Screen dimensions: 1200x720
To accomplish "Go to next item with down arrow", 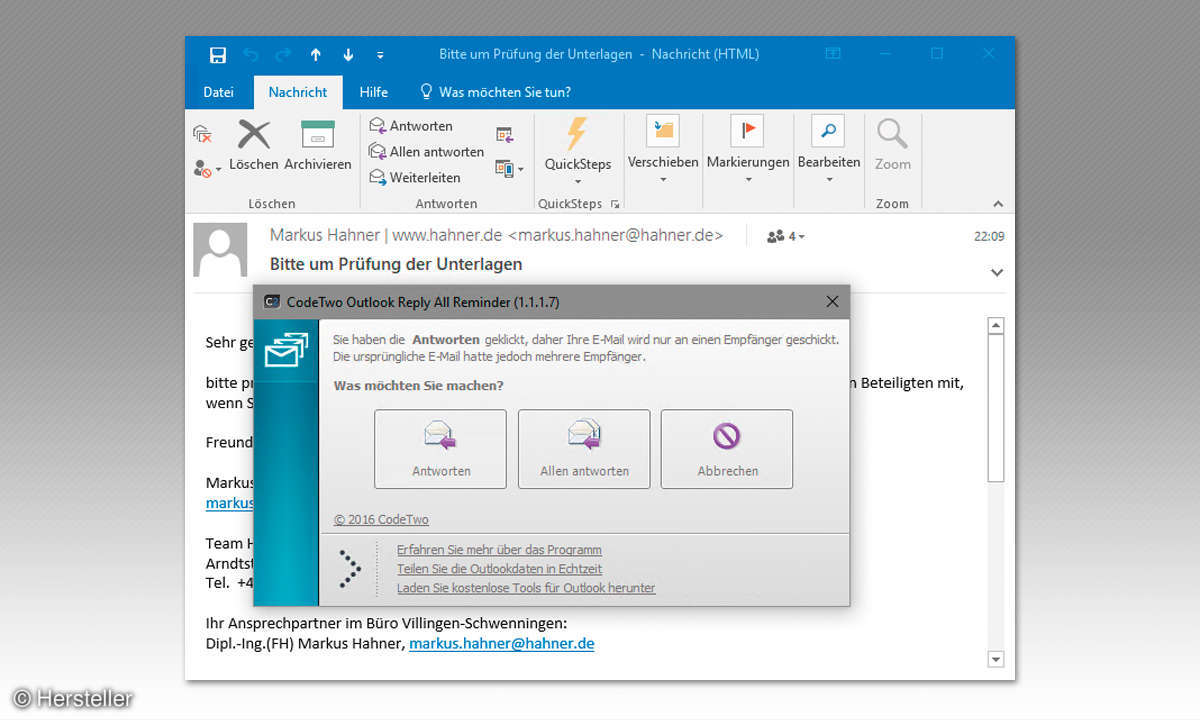I will tap(348, 55).
